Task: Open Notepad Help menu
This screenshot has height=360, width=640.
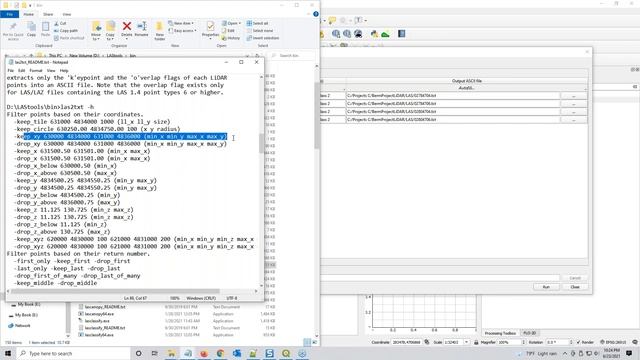Action: pyautogui.click(x=64, y=71)
